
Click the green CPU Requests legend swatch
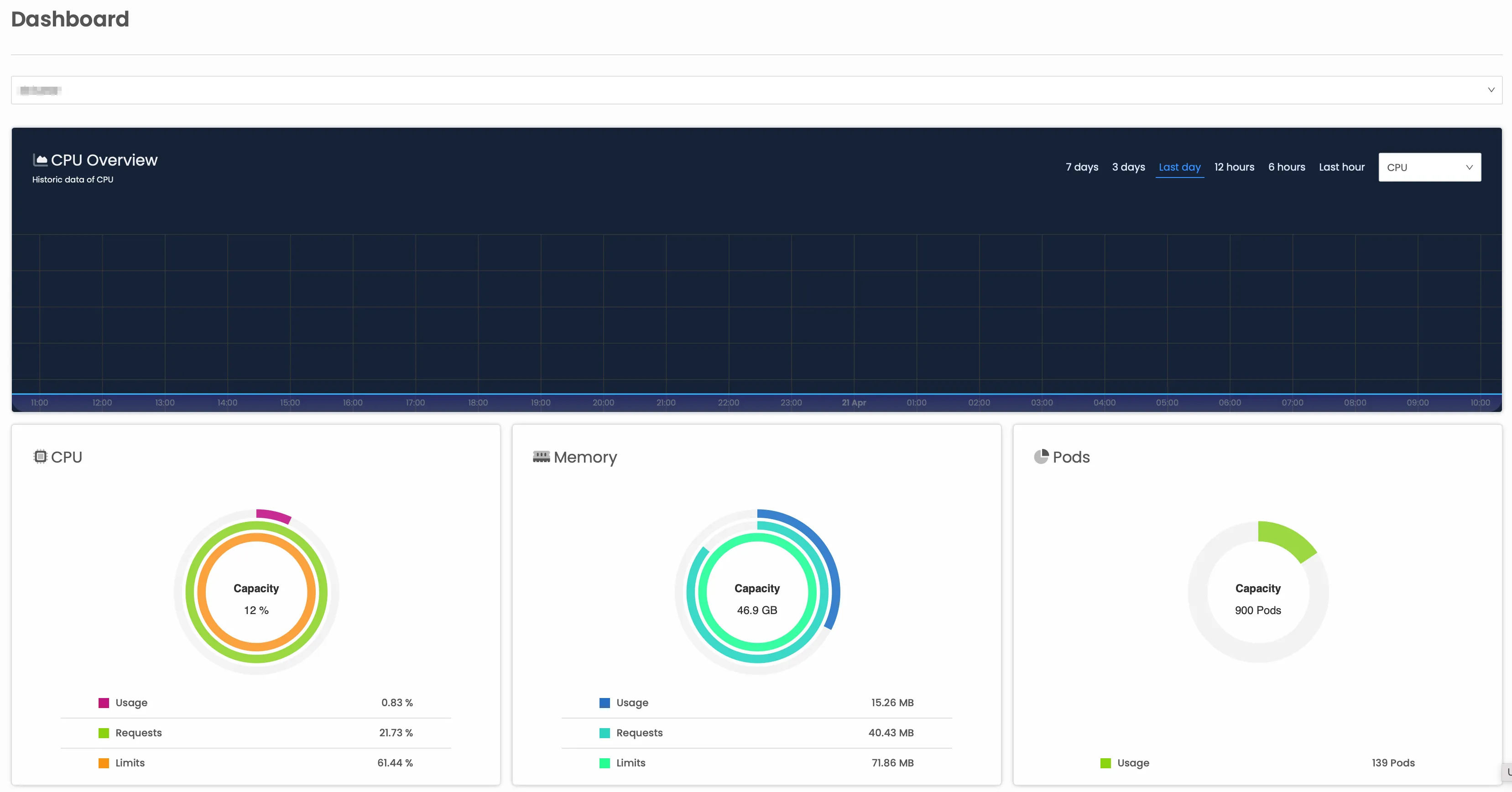coord(103,733)
